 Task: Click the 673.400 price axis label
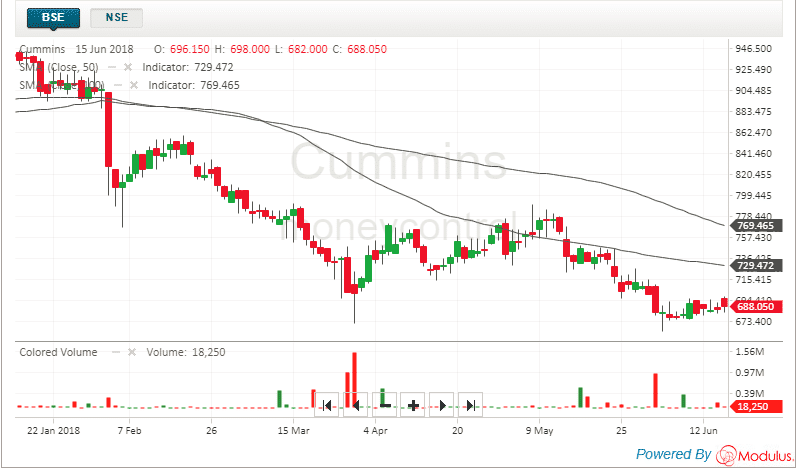[753, 321]
